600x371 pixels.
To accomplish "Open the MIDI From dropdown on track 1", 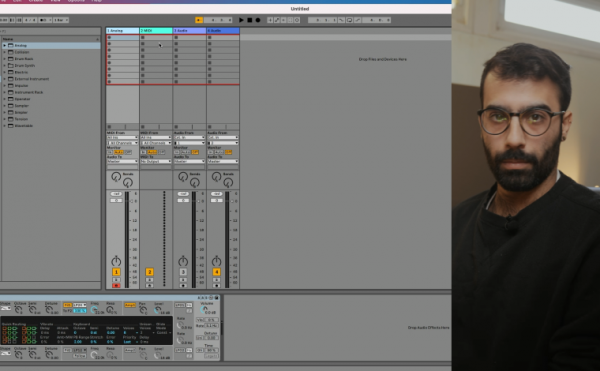I will pyautogui.click(x=122, y=138).
